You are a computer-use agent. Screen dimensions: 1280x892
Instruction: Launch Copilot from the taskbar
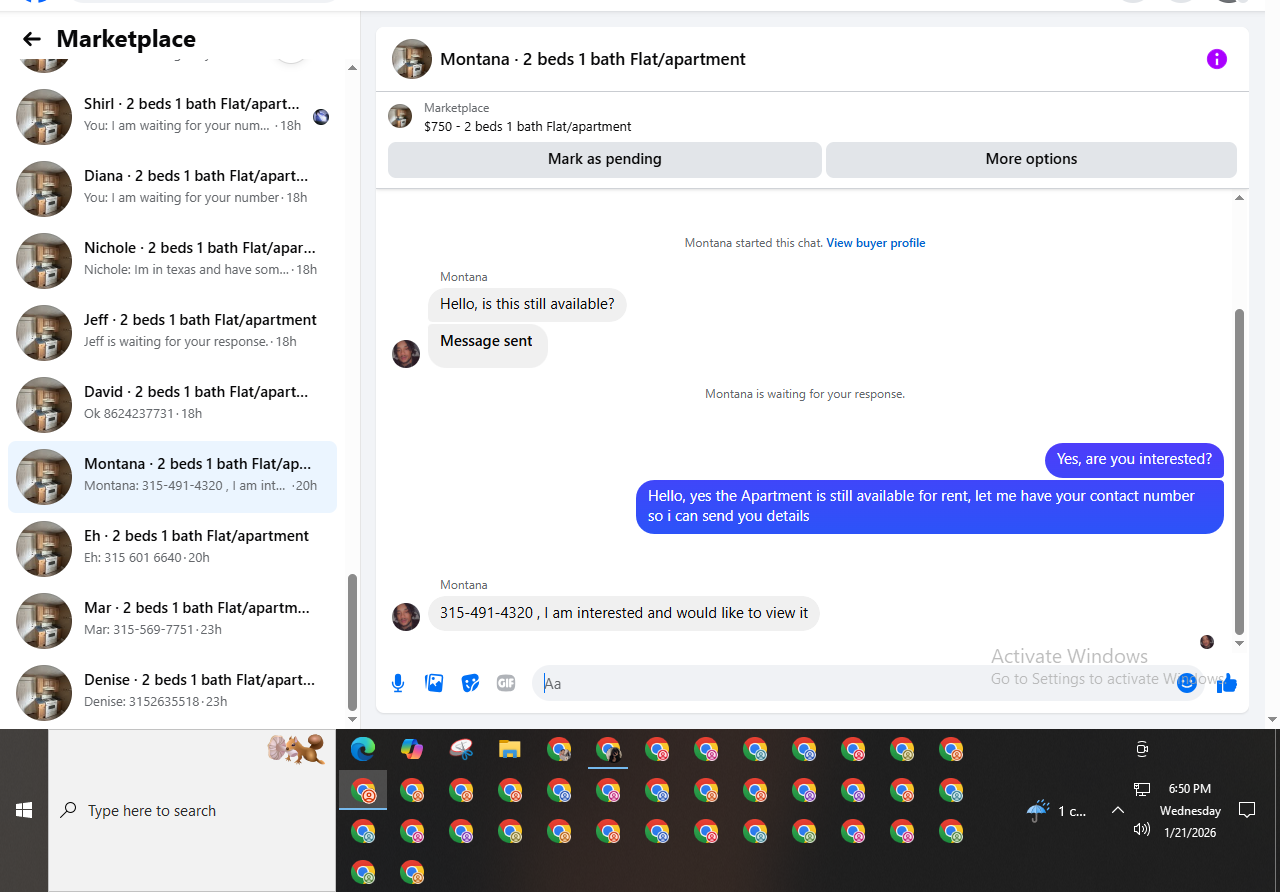(412, 748)
